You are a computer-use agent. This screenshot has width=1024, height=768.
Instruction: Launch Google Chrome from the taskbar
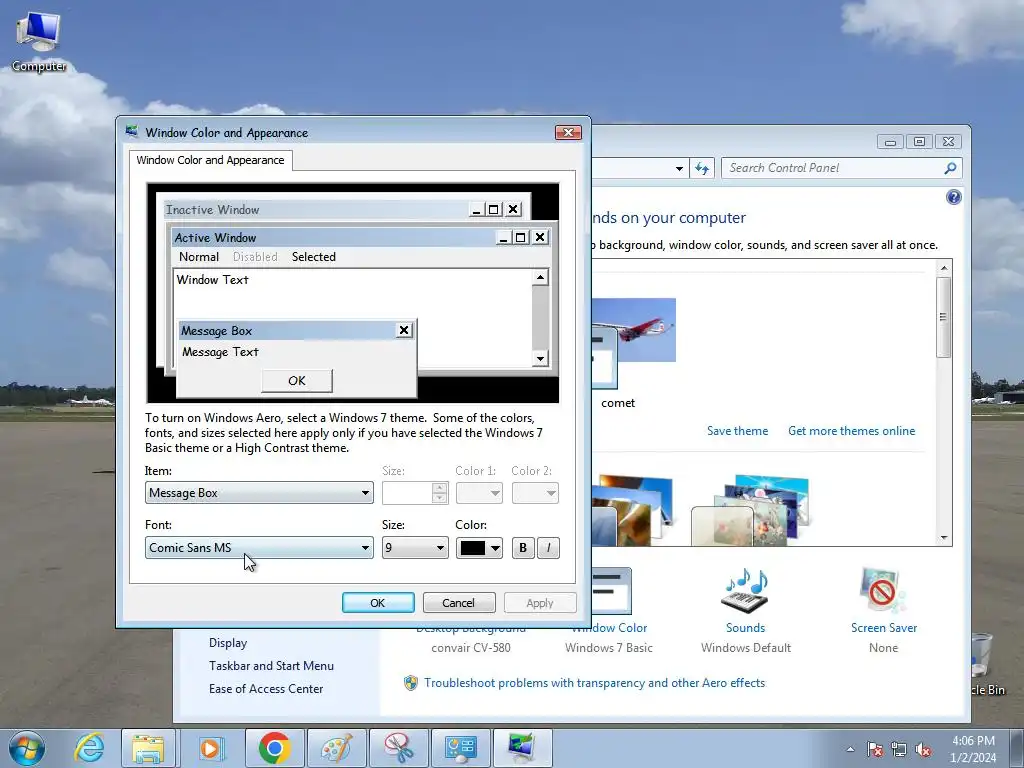coord(274,748)
